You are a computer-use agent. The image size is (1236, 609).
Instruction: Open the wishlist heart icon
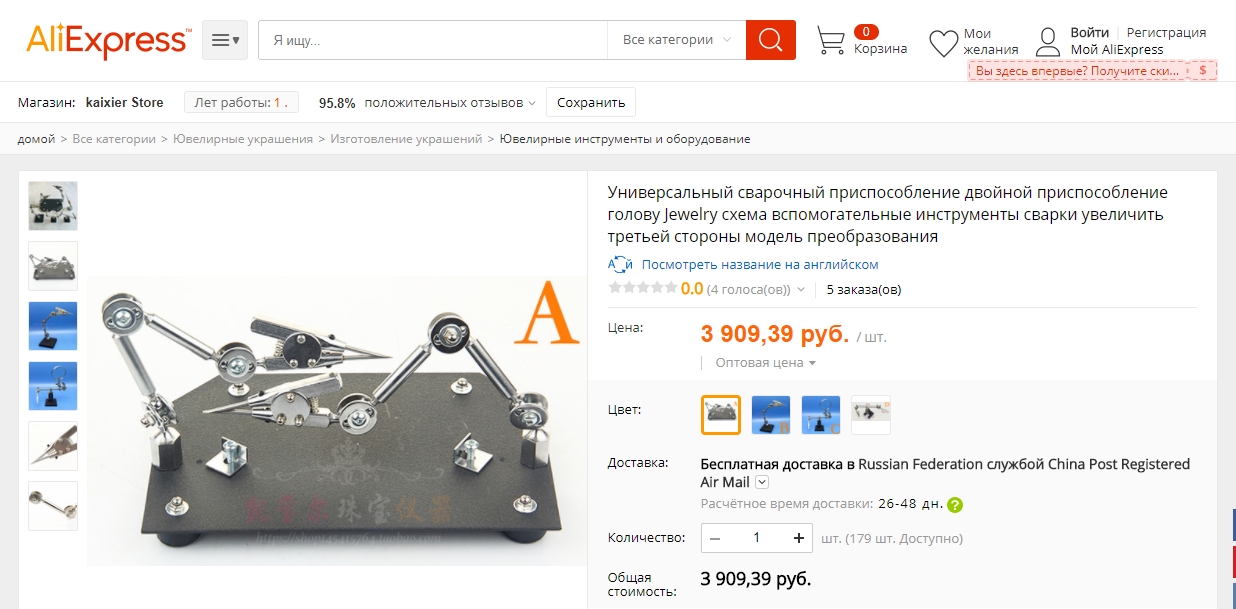point(943,43)
